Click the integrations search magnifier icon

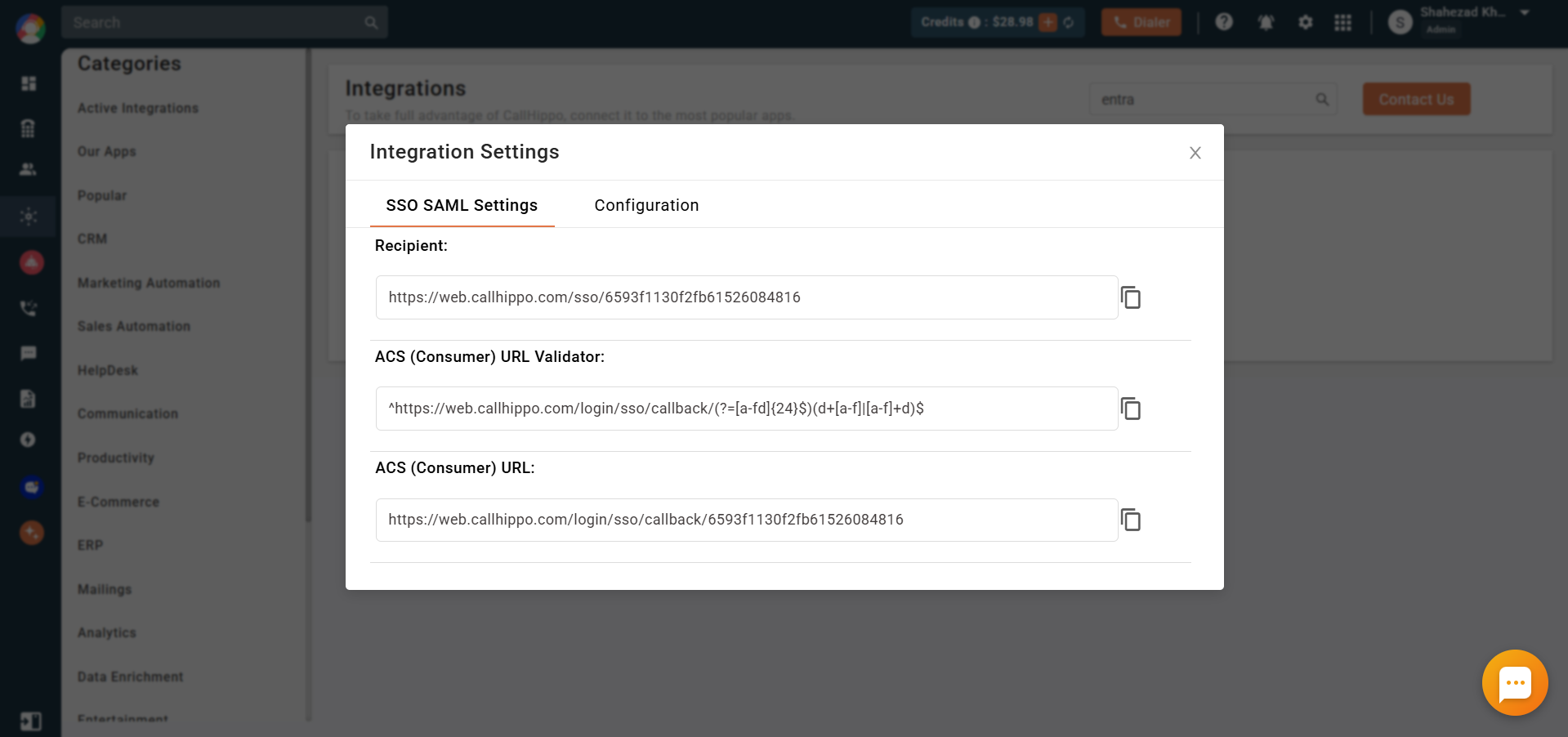click(1321, 100)
